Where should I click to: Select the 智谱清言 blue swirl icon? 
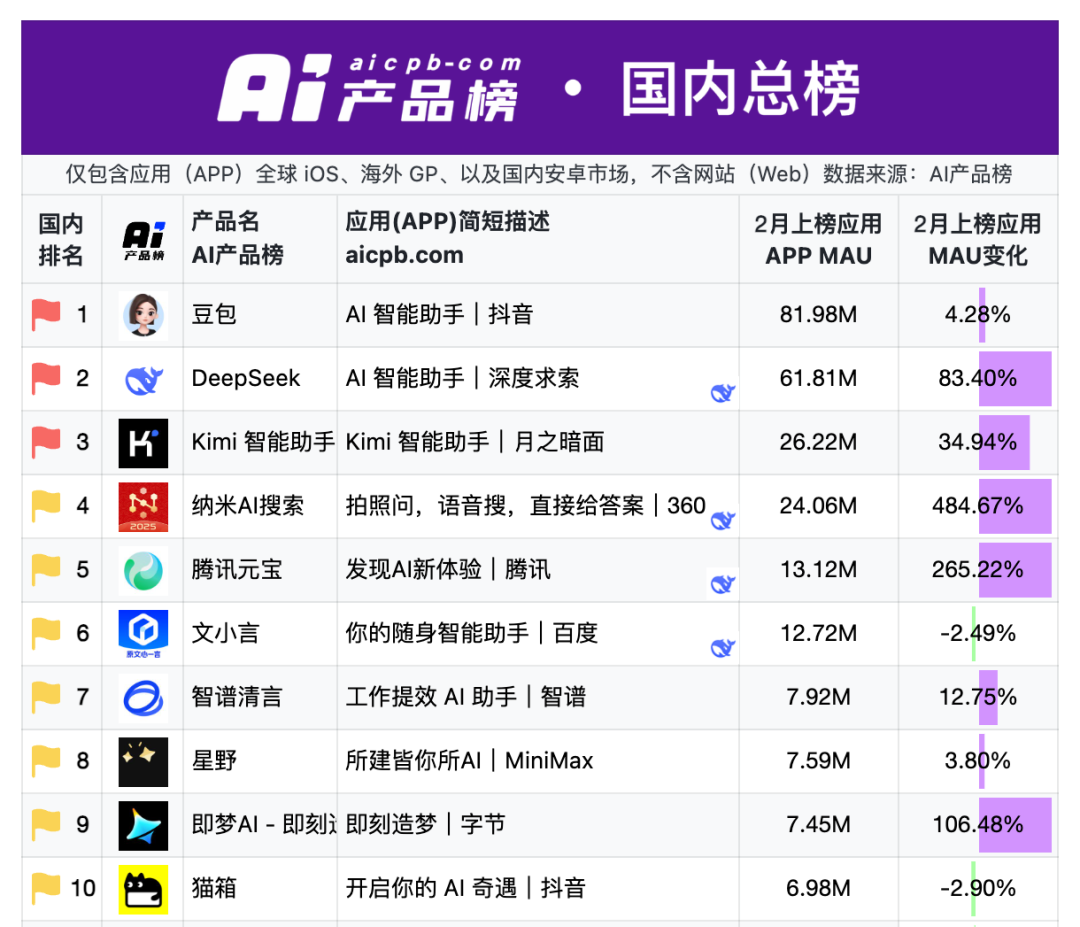[143, 698]
